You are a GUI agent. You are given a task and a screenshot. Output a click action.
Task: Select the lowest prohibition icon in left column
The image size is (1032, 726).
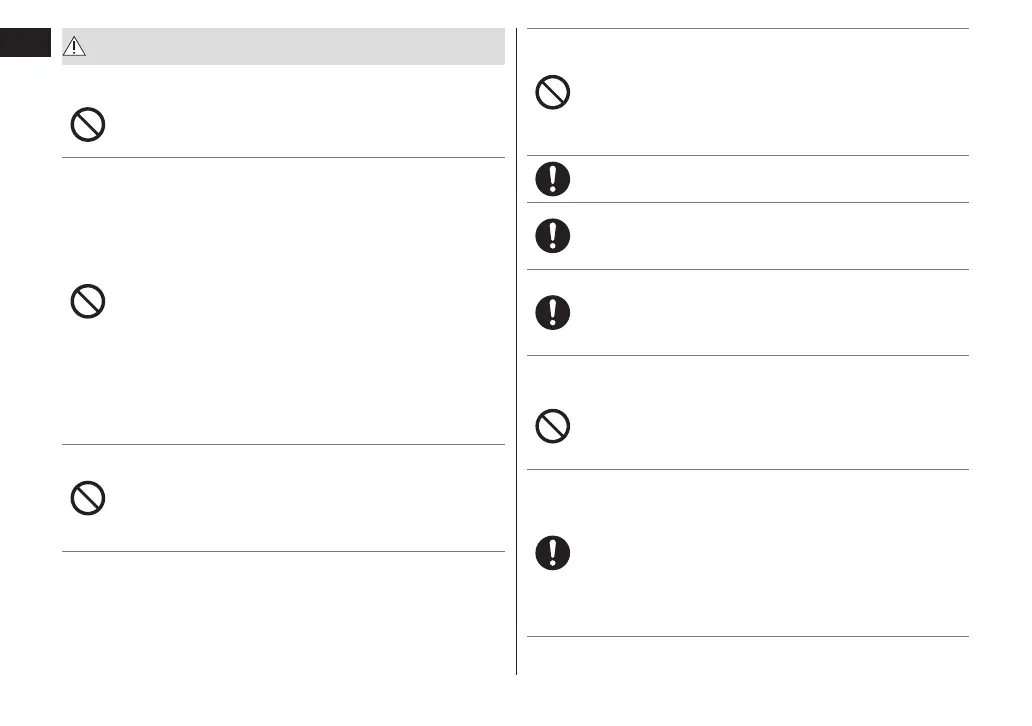[x=88, y=498]
